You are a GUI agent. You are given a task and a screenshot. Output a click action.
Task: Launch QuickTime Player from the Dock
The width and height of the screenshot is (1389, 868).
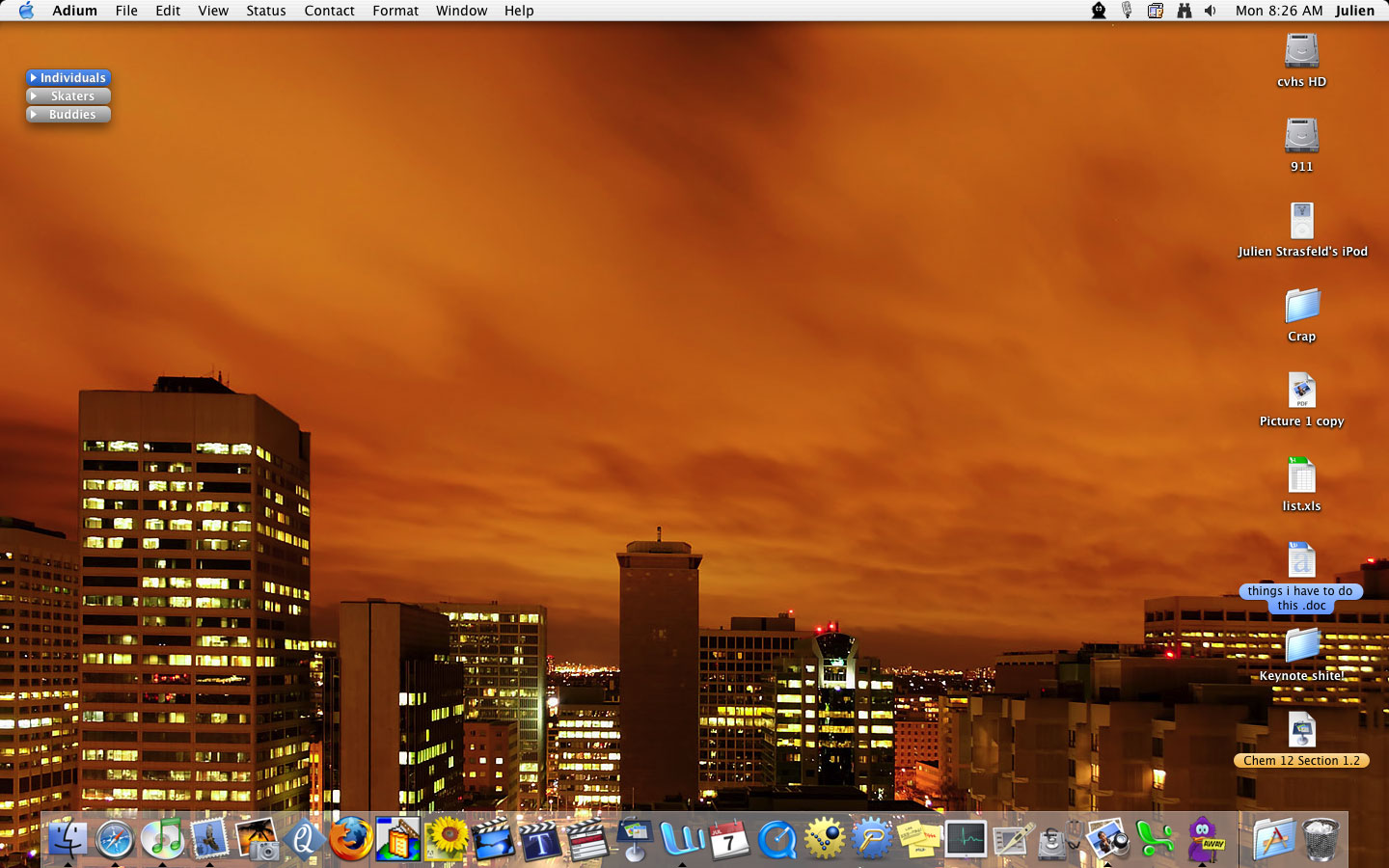point(776,838)
